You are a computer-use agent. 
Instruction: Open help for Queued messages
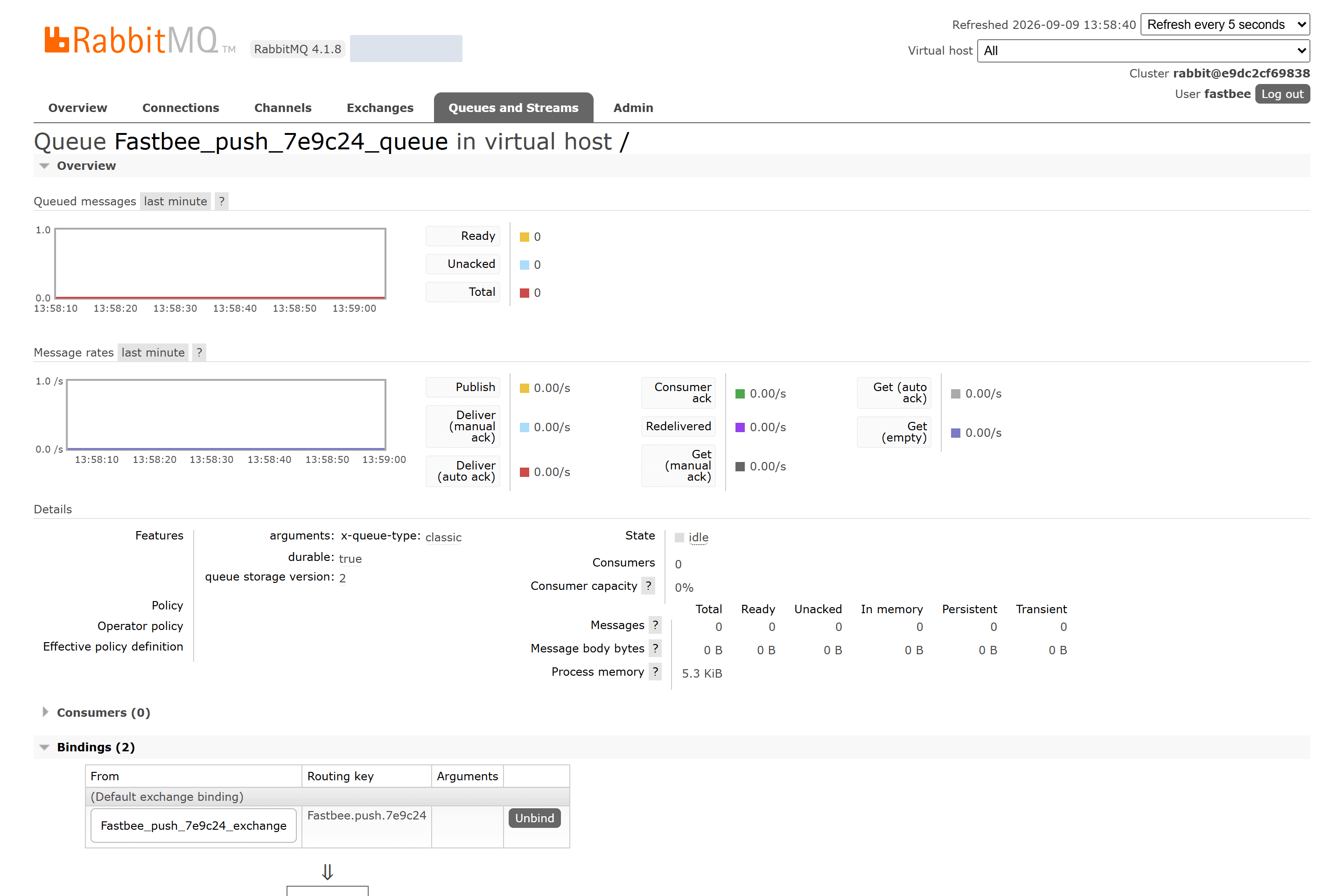(x=222, y=201)
